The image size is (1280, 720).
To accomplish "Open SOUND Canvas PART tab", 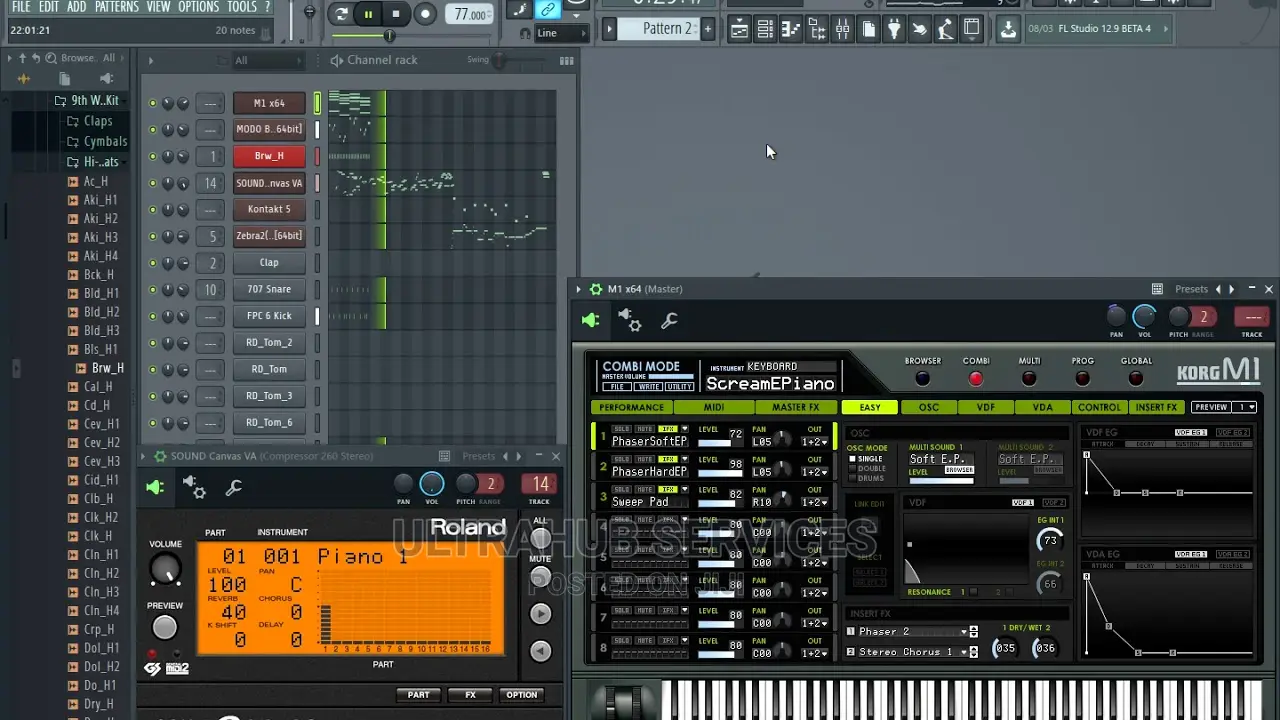I will point(418,695).
